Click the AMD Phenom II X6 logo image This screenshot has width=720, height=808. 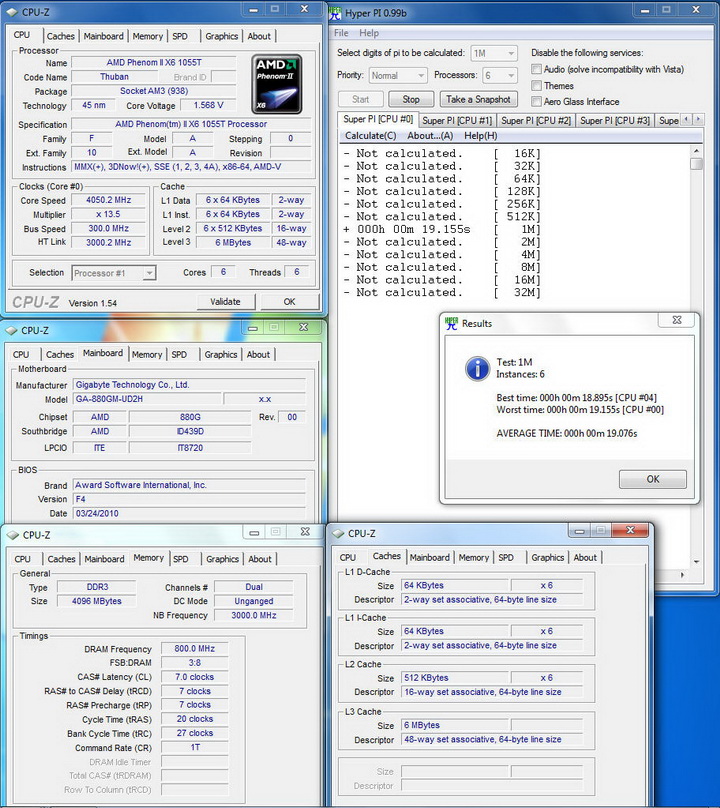[x=277, y=85]
